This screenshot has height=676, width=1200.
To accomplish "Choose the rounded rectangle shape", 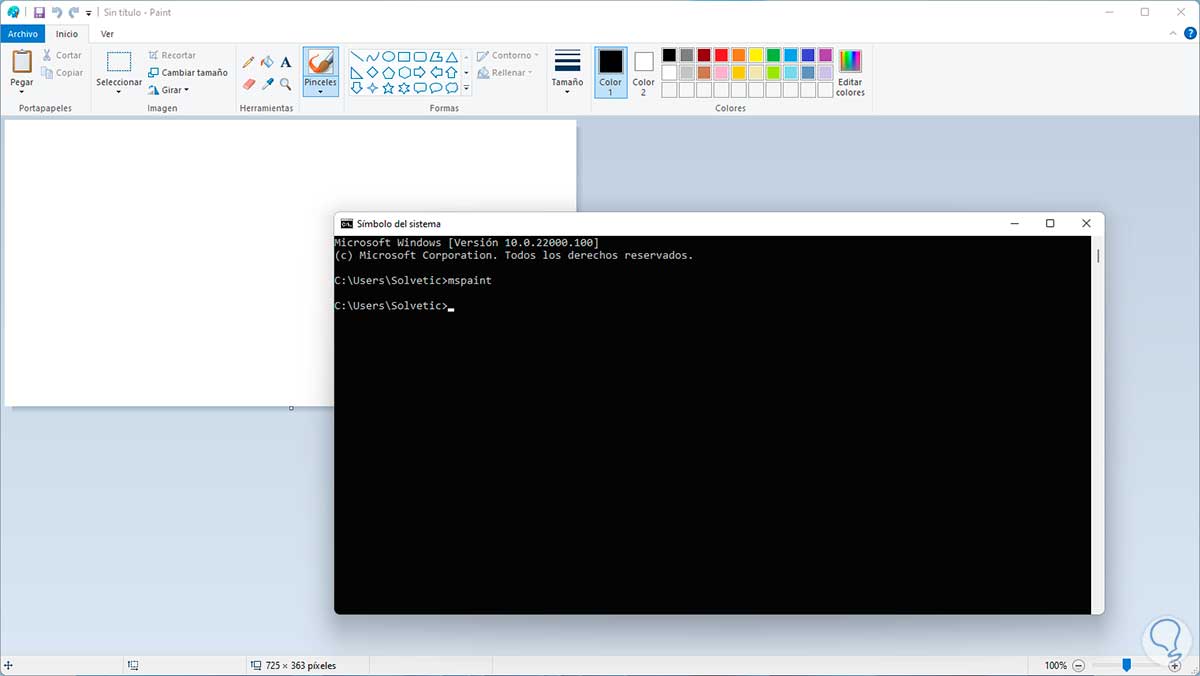I will point(420,57).
